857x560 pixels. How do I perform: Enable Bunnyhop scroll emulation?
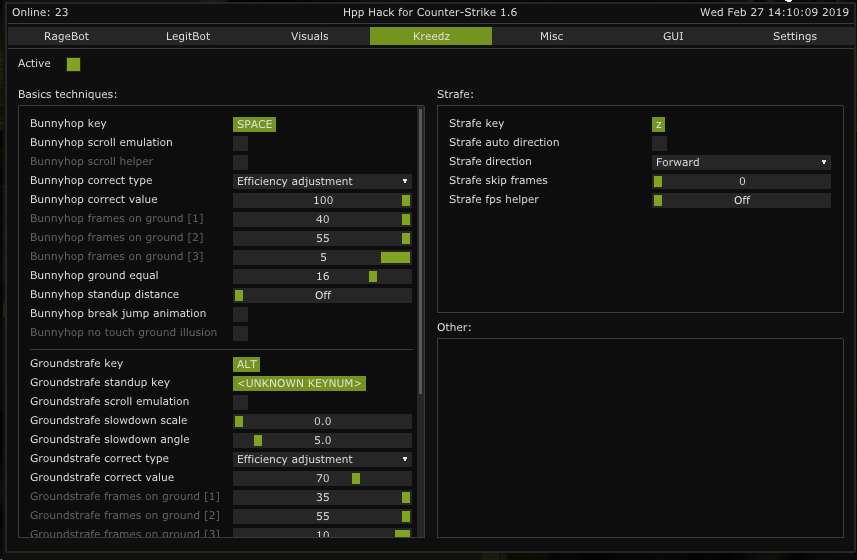pos(240,143)
